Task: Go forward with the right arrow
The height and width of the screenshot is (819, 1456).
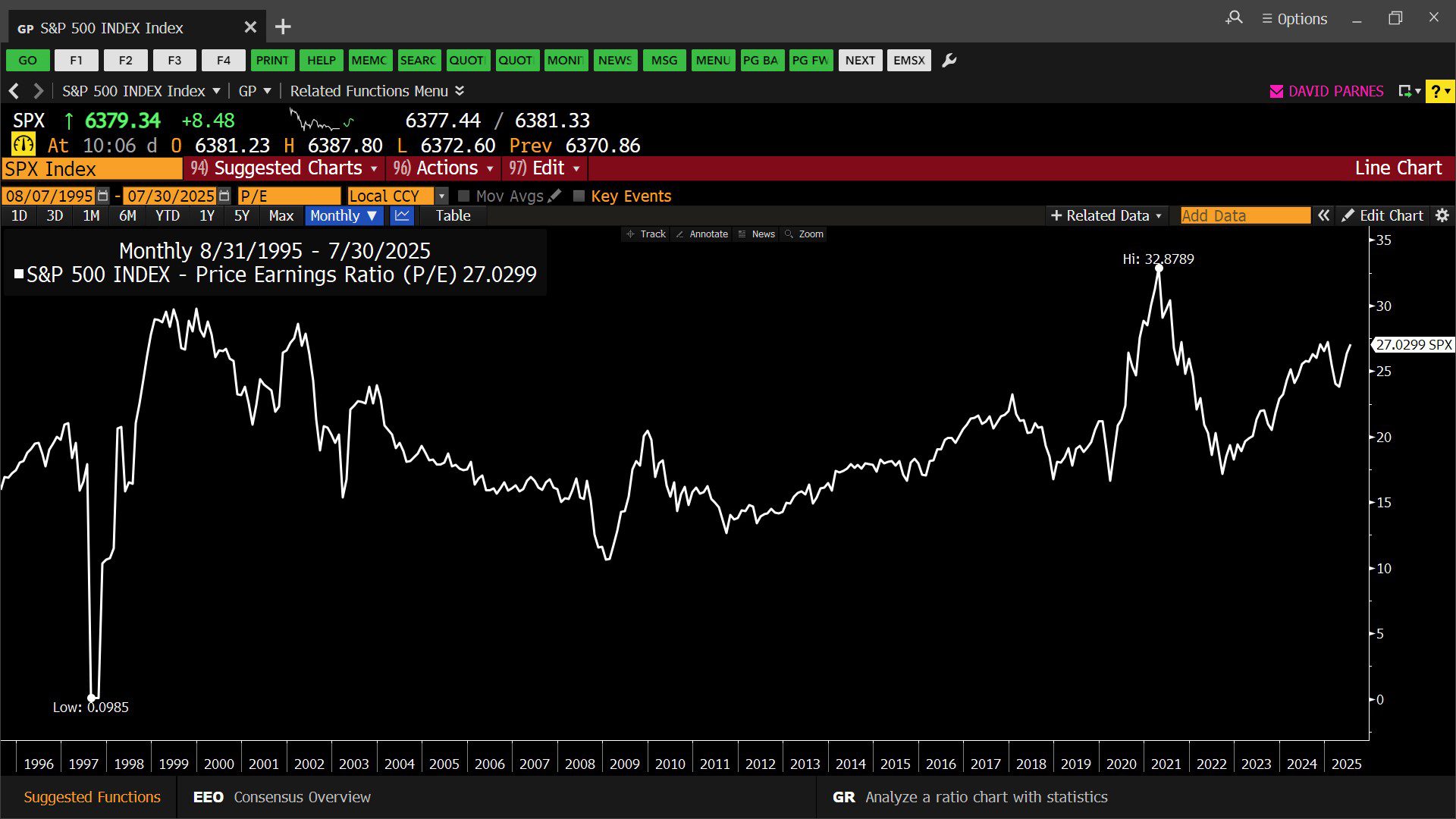Action: 38,91
